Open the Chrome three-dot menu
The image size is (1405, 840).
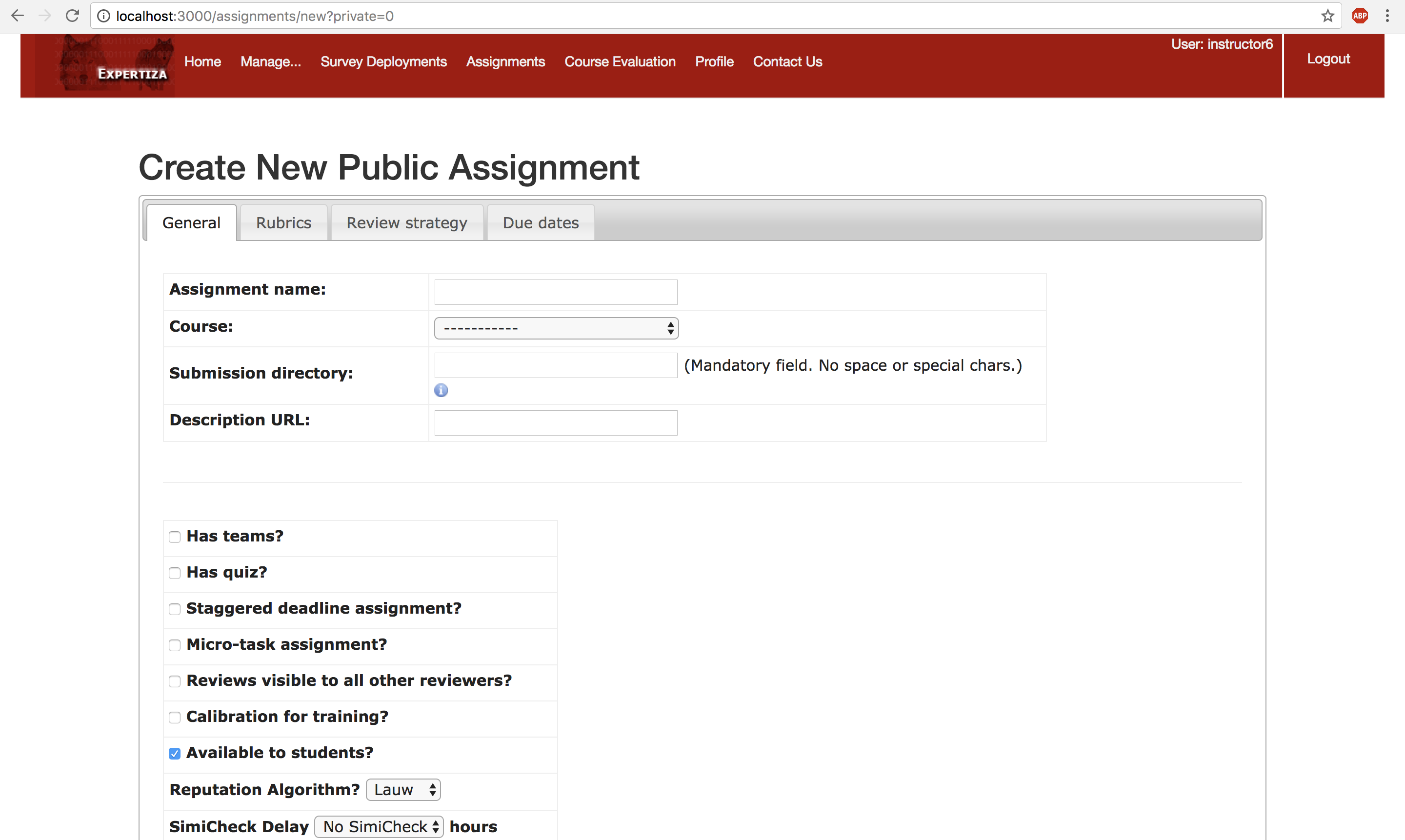click(1387, 16)
